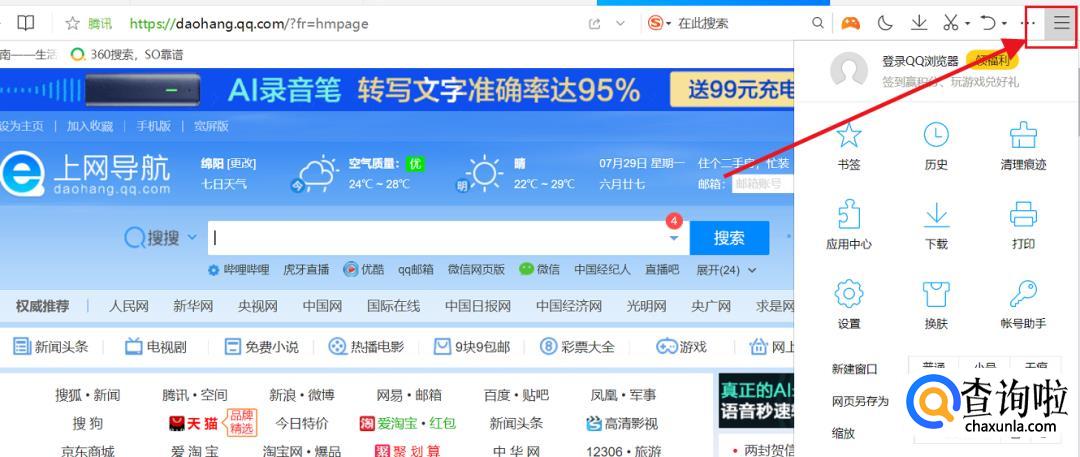Click the share icon in address bar

[x=594, y=23]
